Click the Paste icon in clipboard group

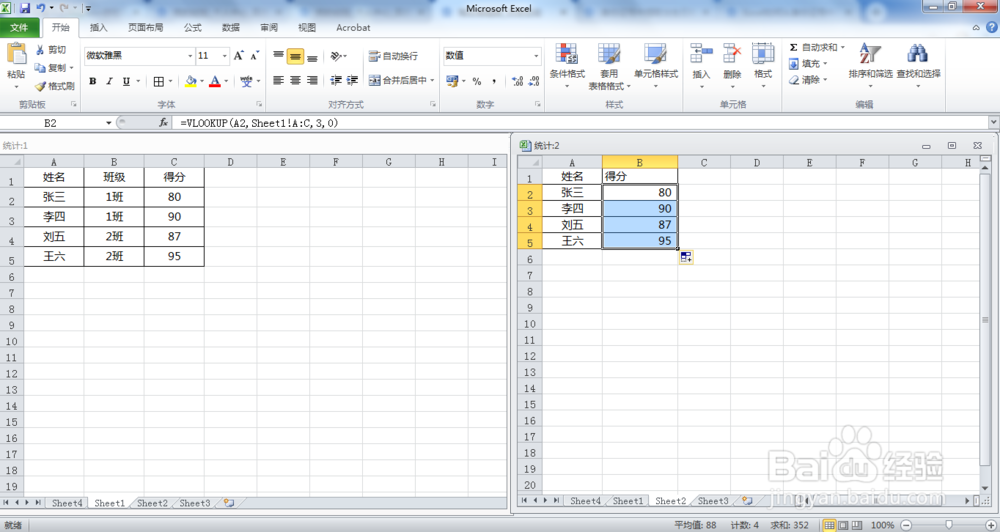point(17,54)
